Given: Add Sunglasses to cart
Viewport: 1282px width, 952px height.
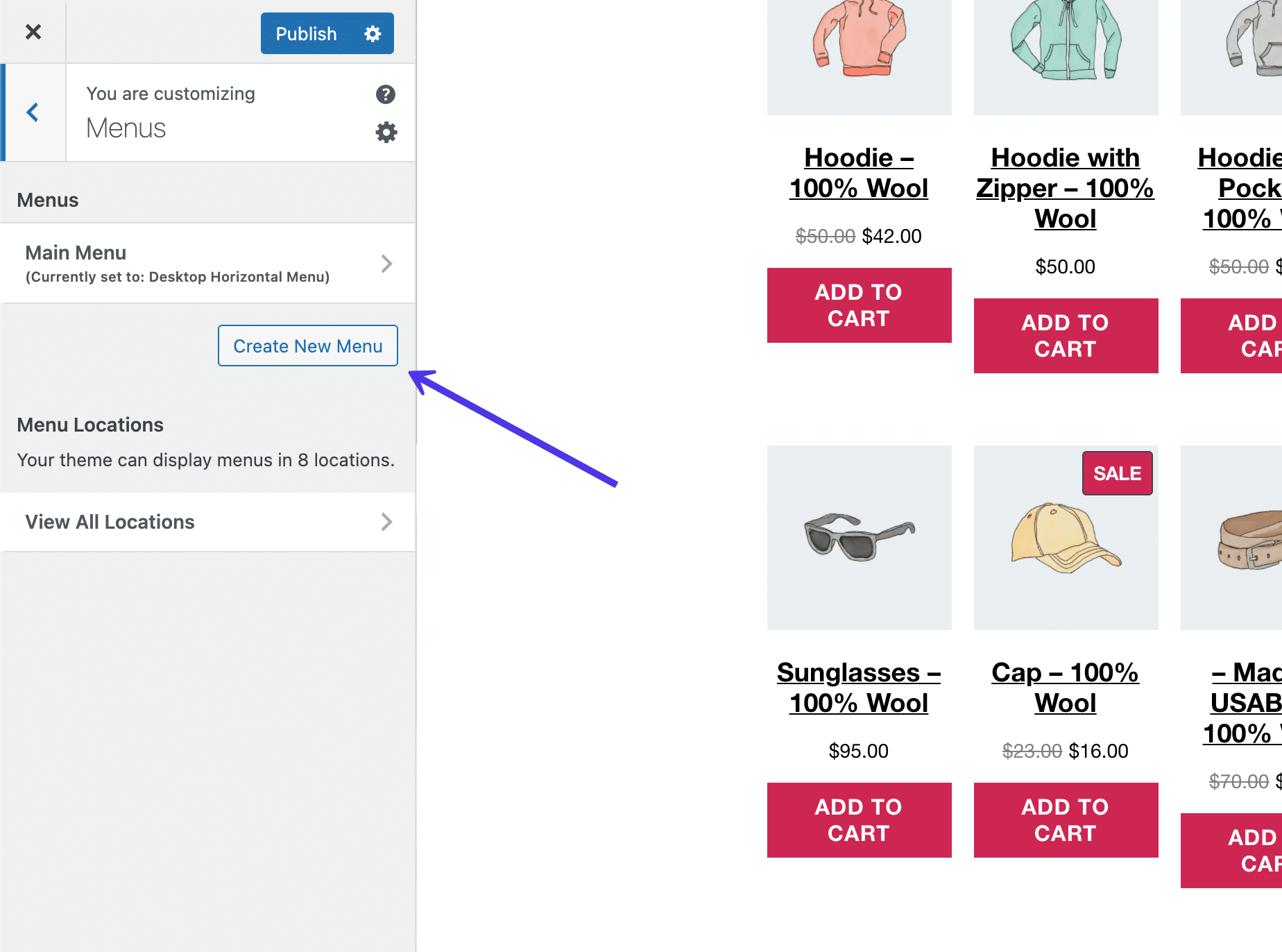Looking at the screenshot, I should [x=858, y=820].
